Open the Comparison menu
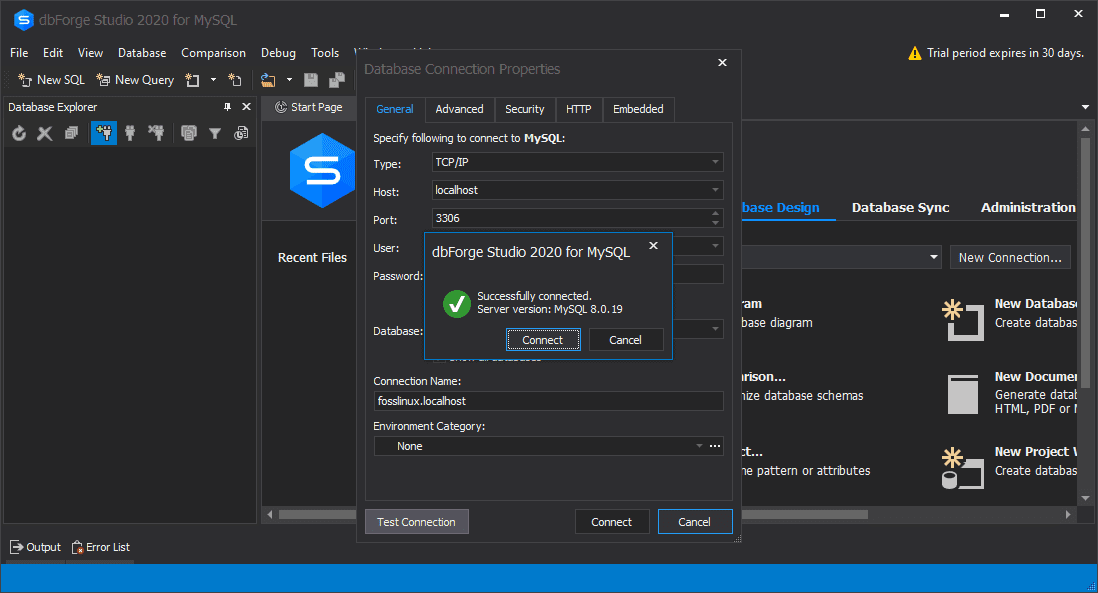 point(213,52)
